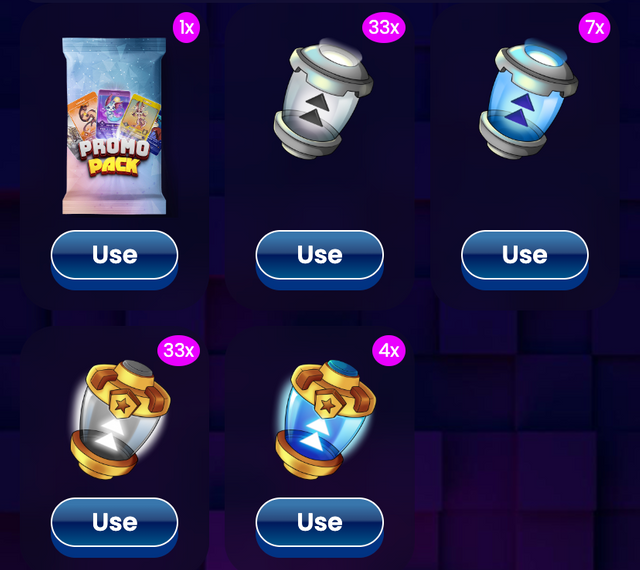Screen dimensions: 640x570
Task: Use the gold-trimmed blue potion
Action: [320, 522]
